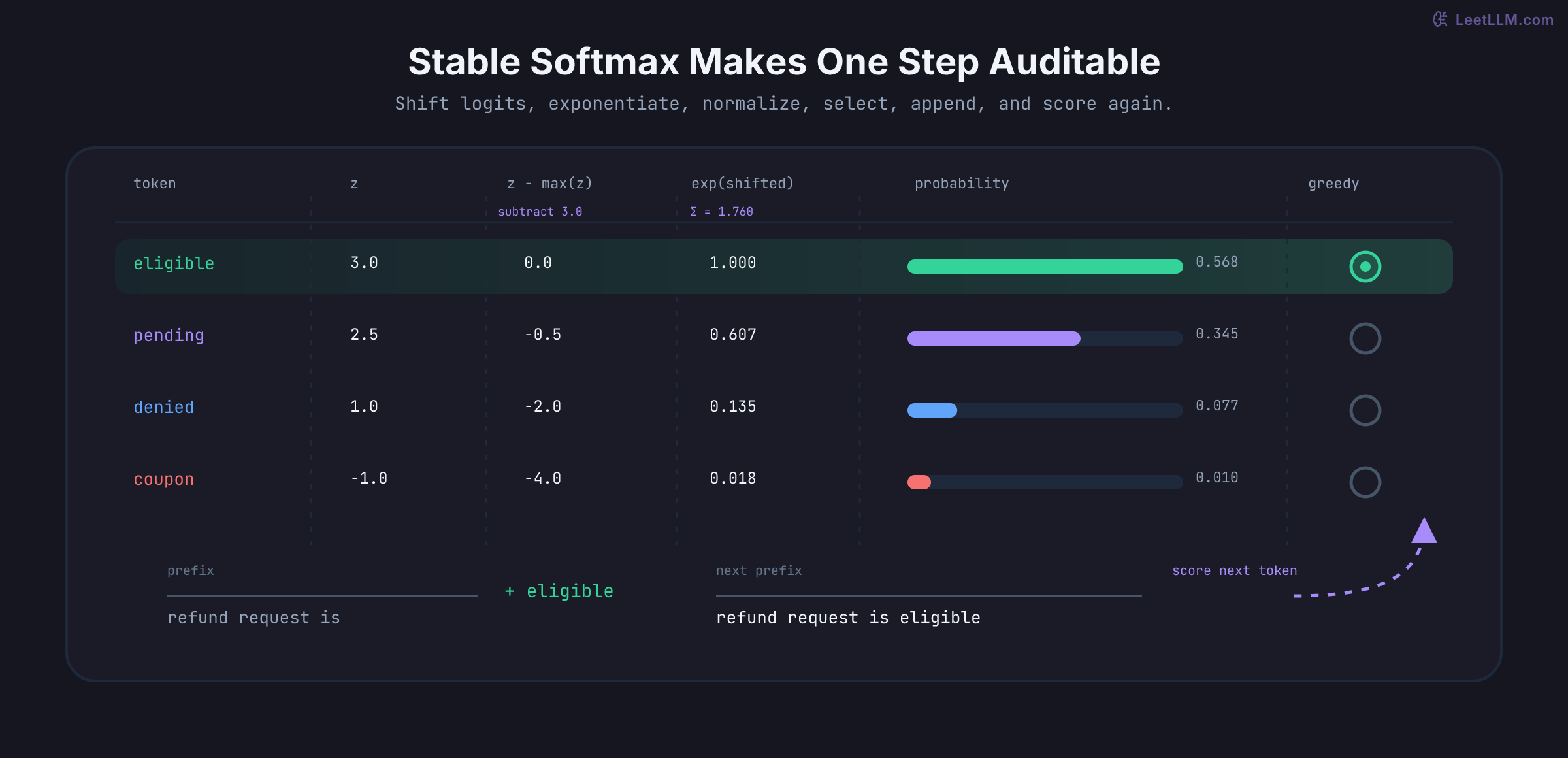Screen dimensions: 1568x758
Task: Click the subtitle starting 'Shift logits'
Action: point(784,104)
